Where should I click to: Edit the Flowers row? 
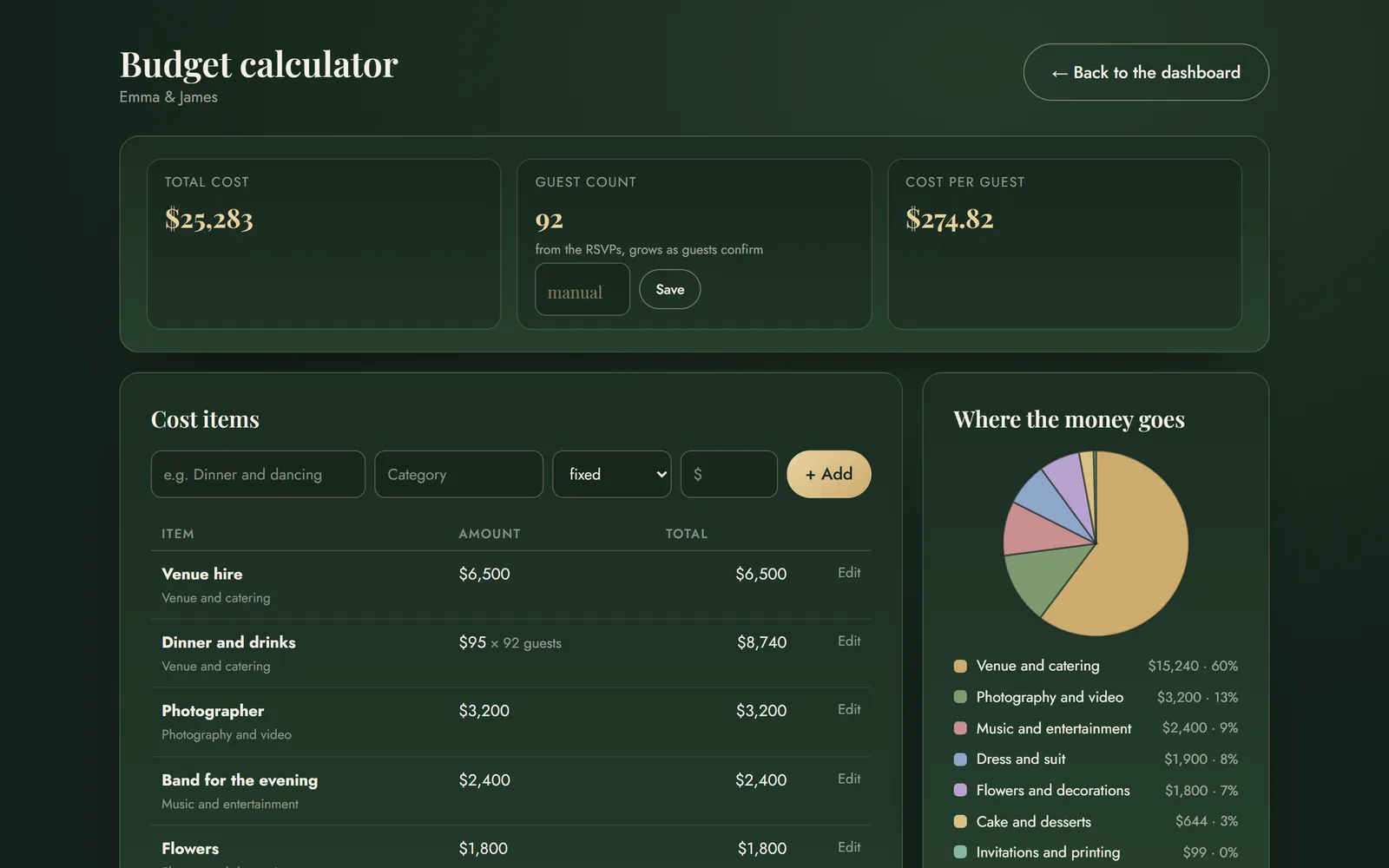pyautogui.click(x=849, y=847)
